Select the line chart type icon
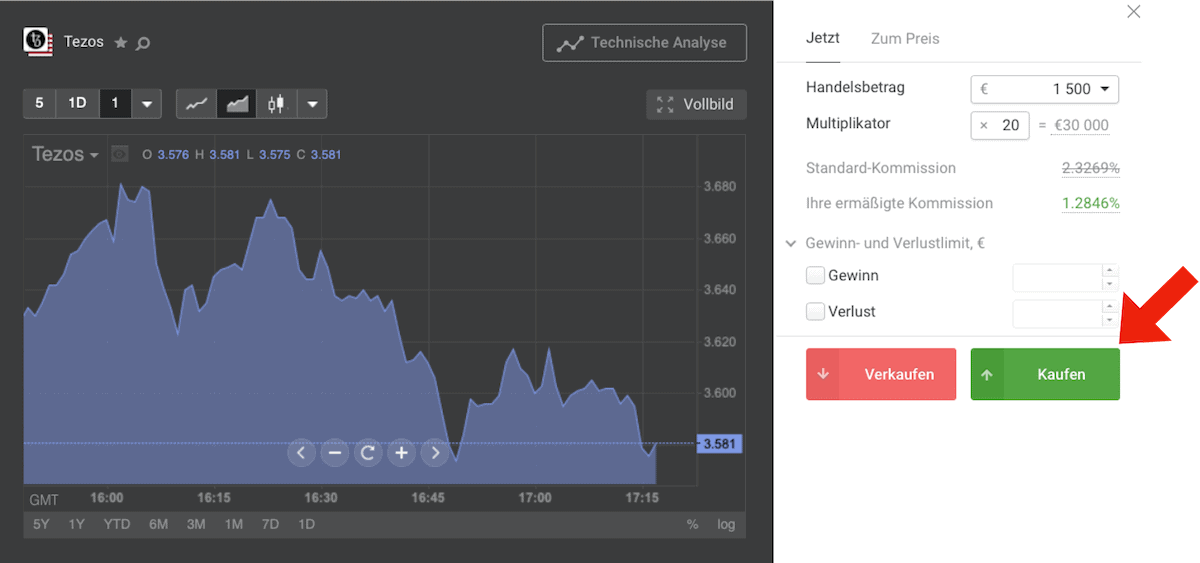Viewport: 1200px width, 563px height. coord(197,104)
